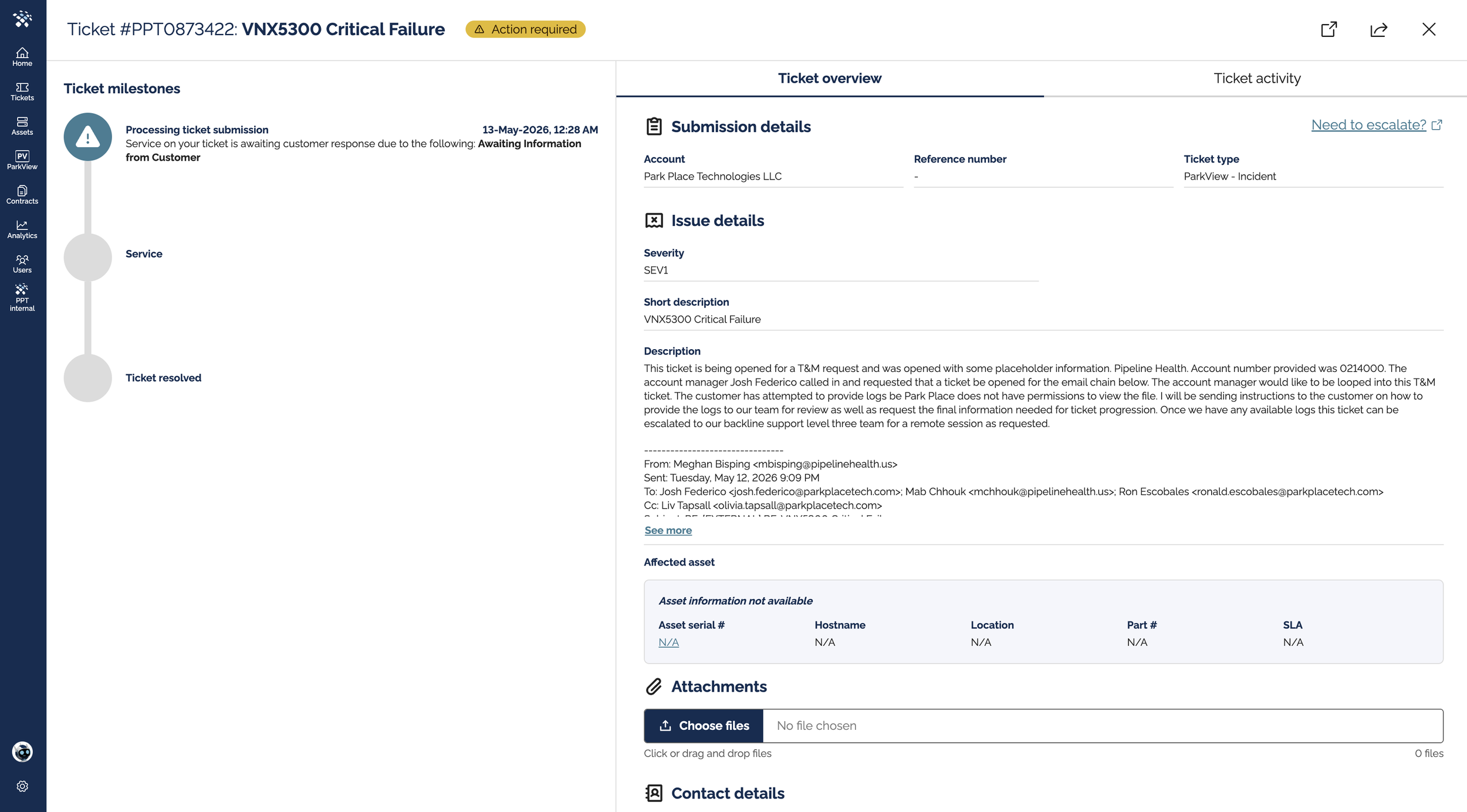Close the ticket detail panel
Image resolution: width=1467 pixels, height=812 pixels.
click(x=1428, y=29)
